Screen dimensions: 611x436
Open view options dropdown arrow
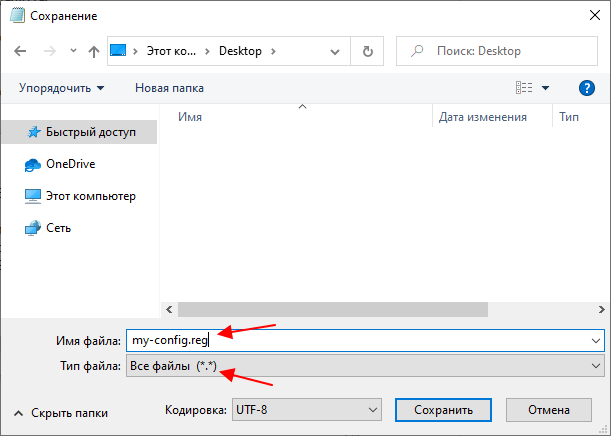point(546,88)
